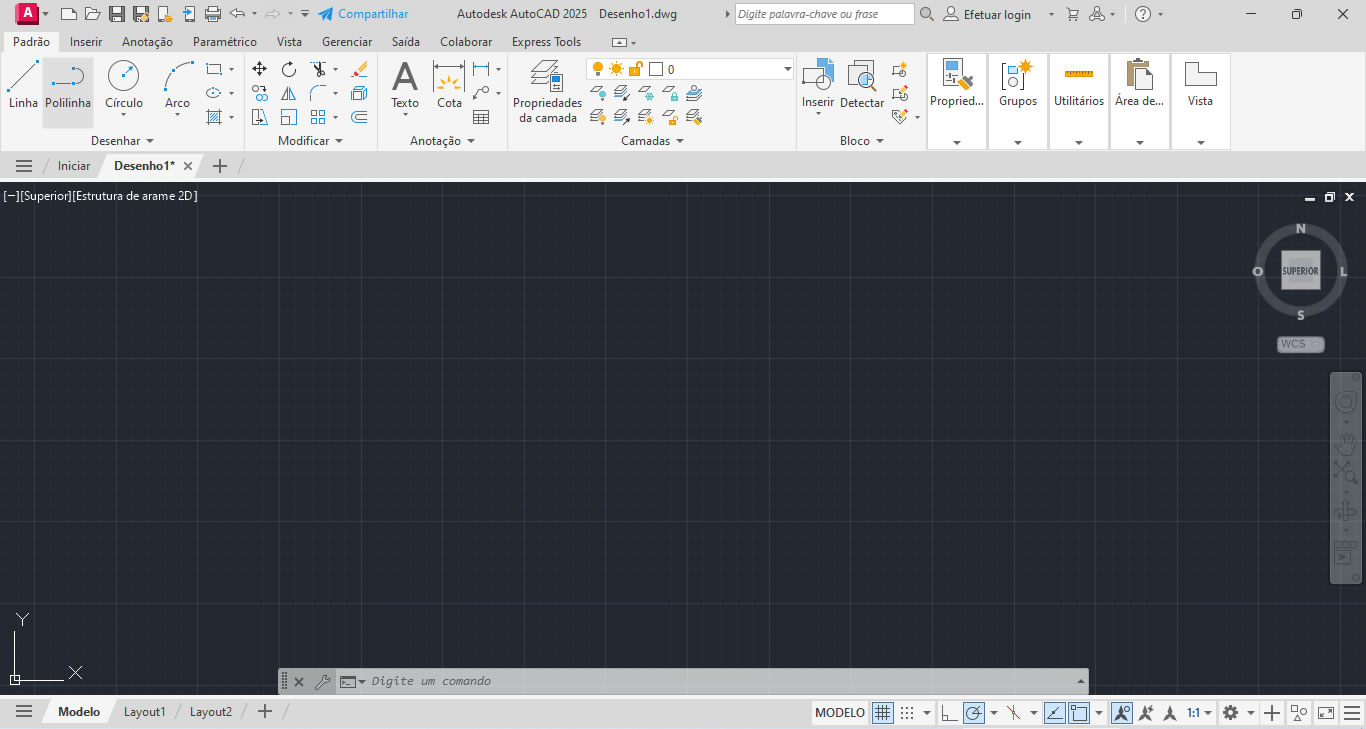Toggle snap mode dotted grid icon

pos(907,713)
